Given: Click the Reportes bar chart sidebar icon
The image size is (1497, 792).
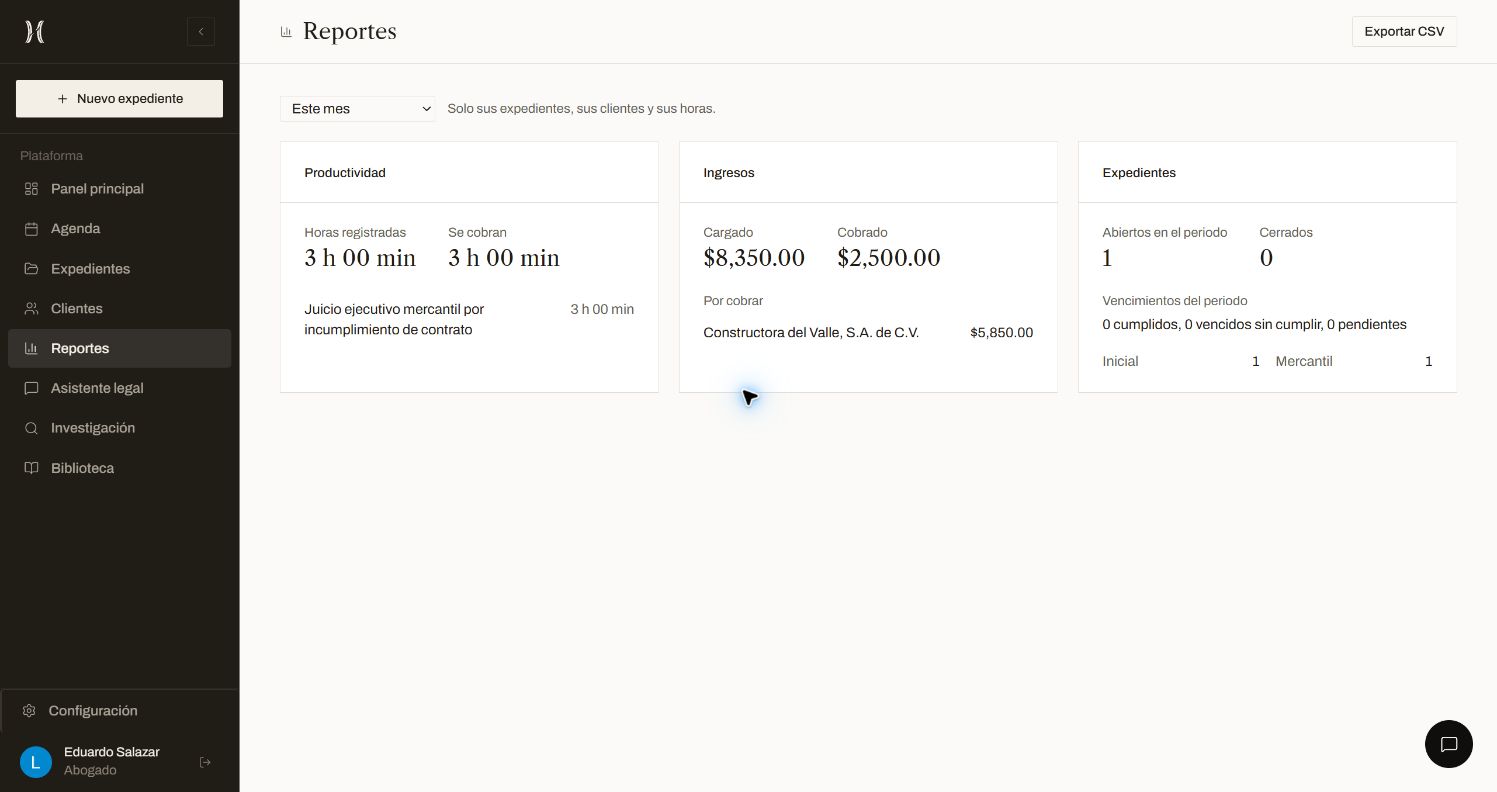Looking at the screenshot, I should point(31,349).
